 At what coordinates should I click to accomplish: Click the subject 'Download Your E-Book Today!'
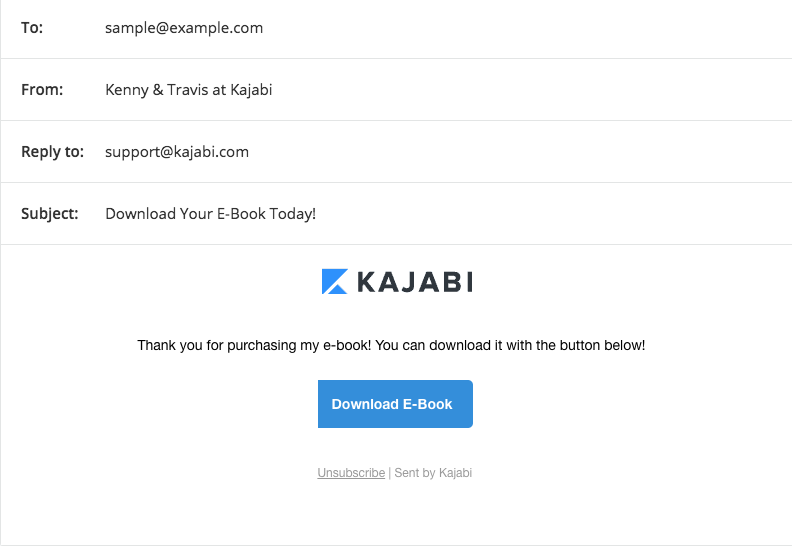click(210, 214)
